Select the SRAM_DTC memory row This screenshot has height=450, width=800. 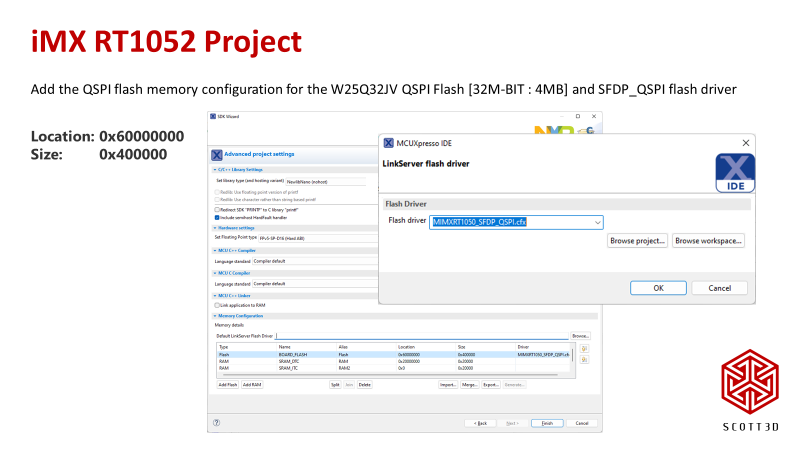(x=393, y=361)
